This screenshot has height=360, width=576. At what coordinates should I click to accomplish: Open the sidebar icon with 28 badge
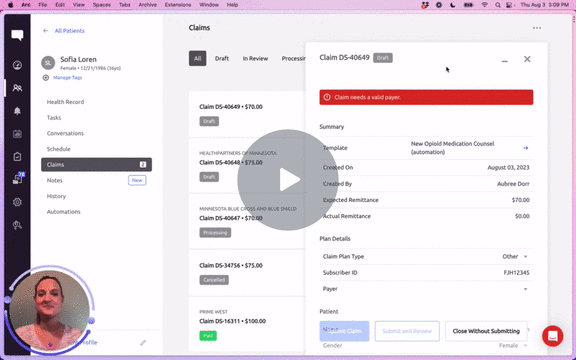[x=18, y=178]
